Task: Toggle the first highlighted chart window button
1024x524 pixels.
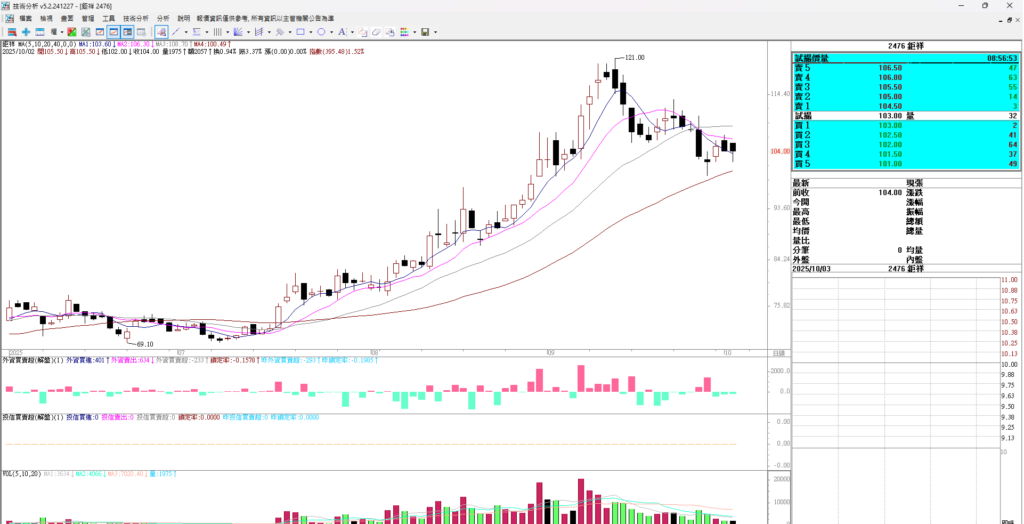Action: click(114, 32)
